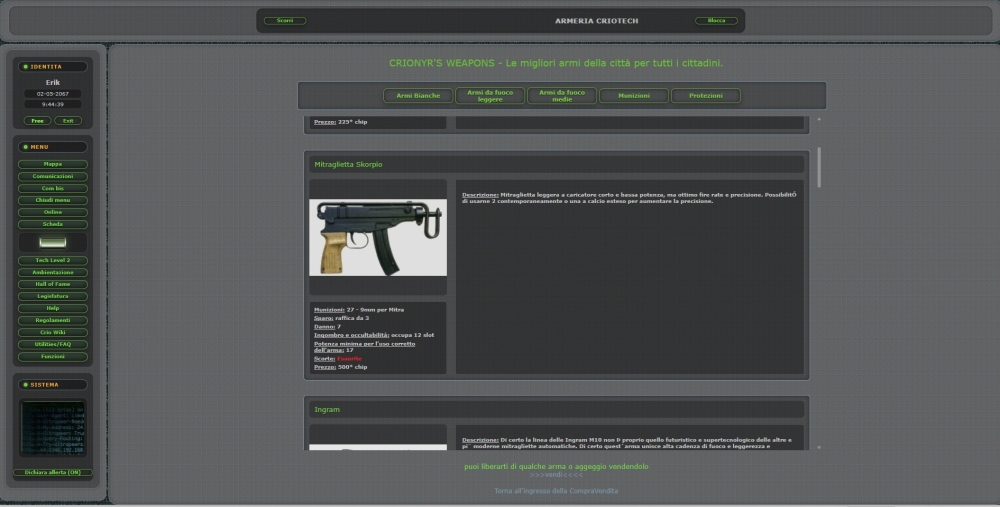This screenshot has height=507, width=1000.
Task: Click the Munizioni: 27 - 9mm per Mitra line
Action: click(359, 310)
